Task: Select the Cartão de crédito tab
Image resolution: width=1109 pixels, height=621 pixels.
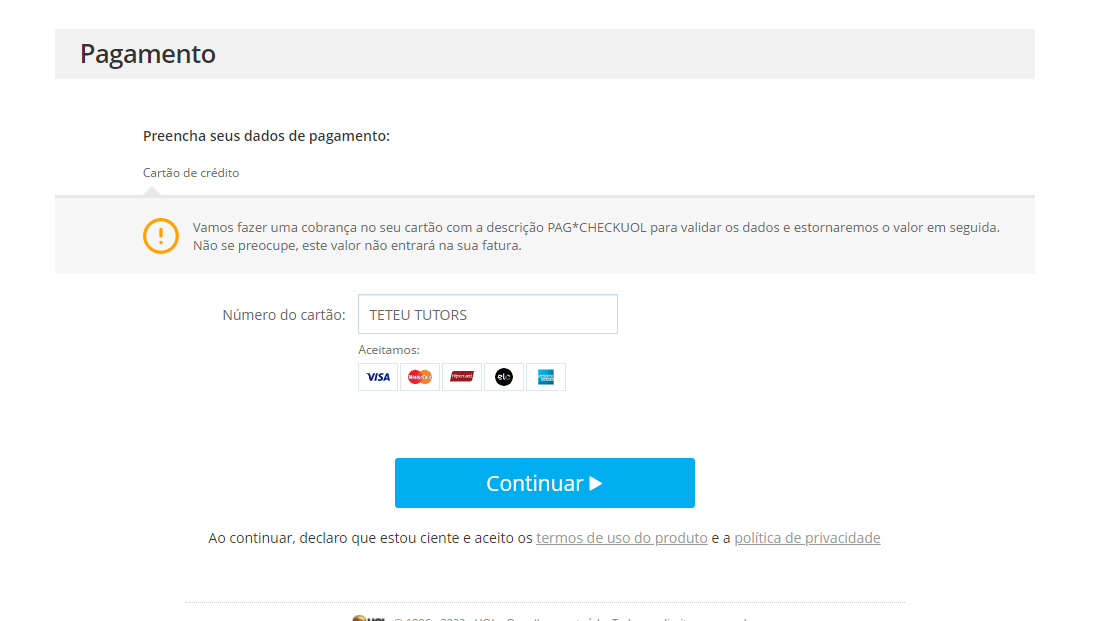Action: click(191, 173)
